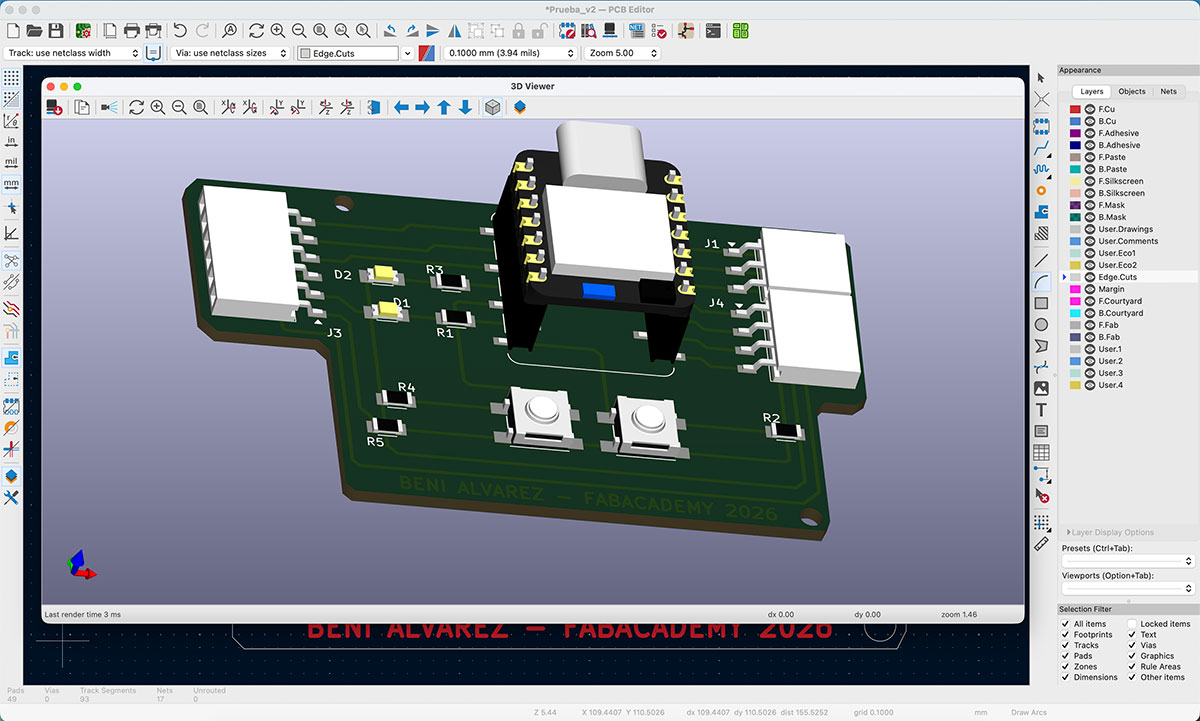Screen dimensions: 1200x721
Task: Toggle F.Cu layer visibility eye
Action: point(1090,109)
